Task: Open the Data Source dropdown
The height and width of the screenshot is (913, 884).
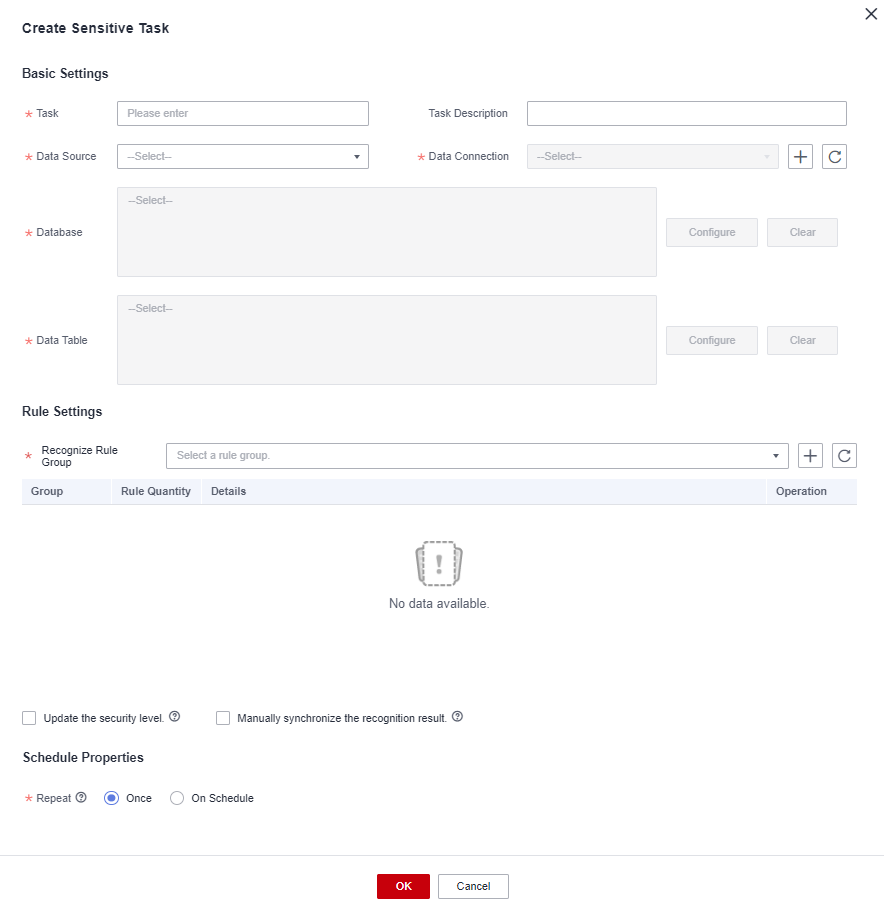Action: (243, 157)
